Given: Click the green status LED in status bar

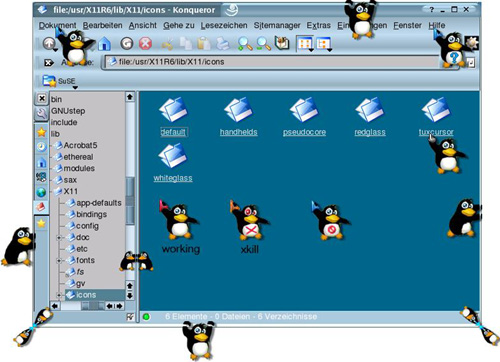Looking at the screenshot, I should click(146, 317).
